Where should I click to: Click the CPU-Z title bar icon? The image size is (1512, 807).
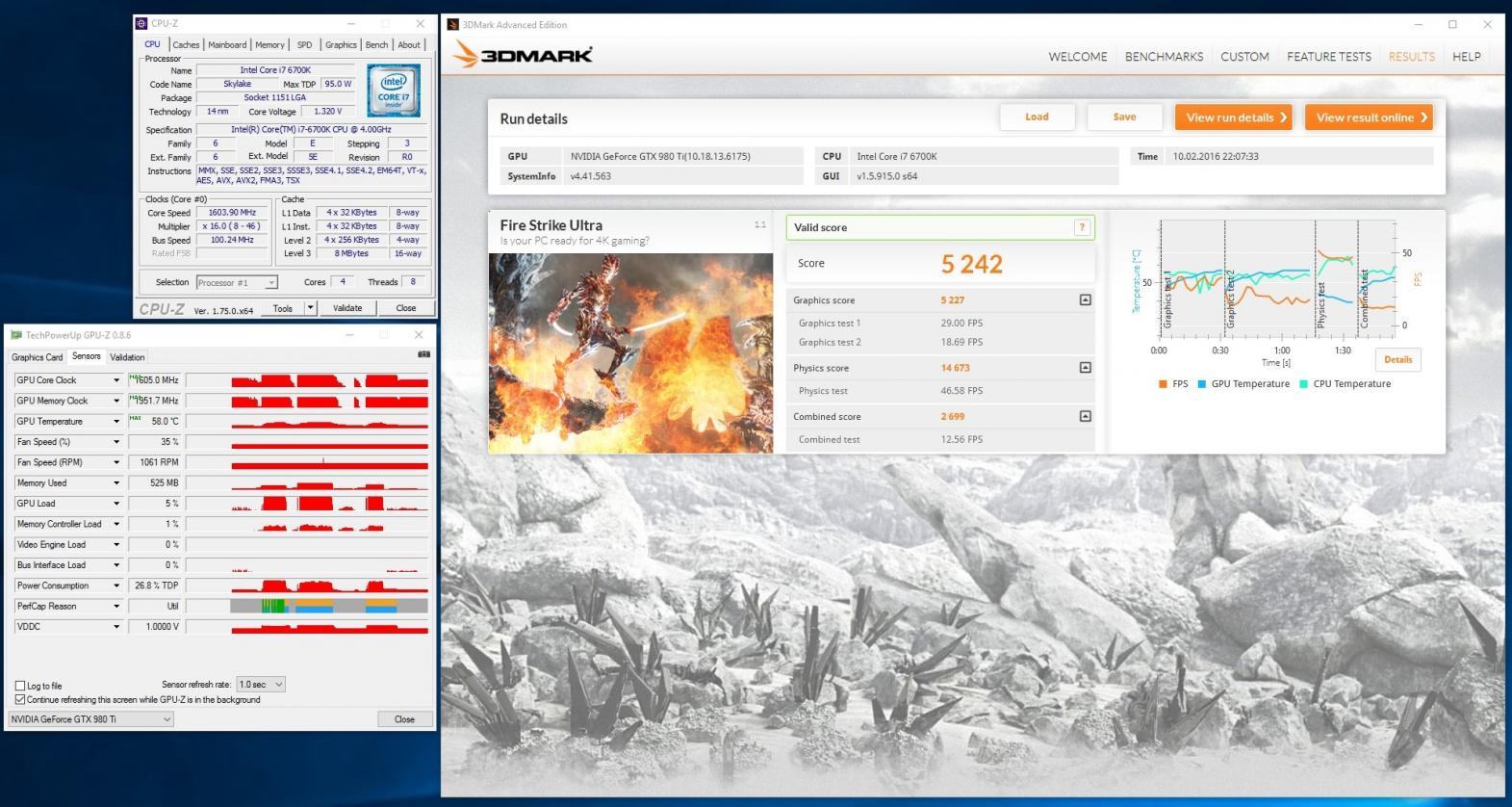(141, 23)
